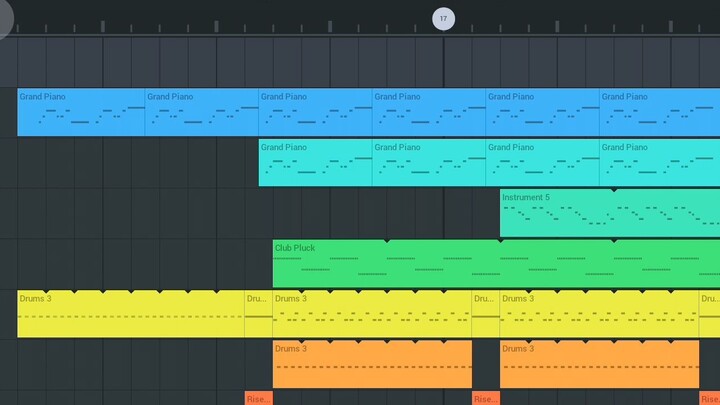
Task: Select the rightmost teal Grand Piano clip
Action: (659, 162)
